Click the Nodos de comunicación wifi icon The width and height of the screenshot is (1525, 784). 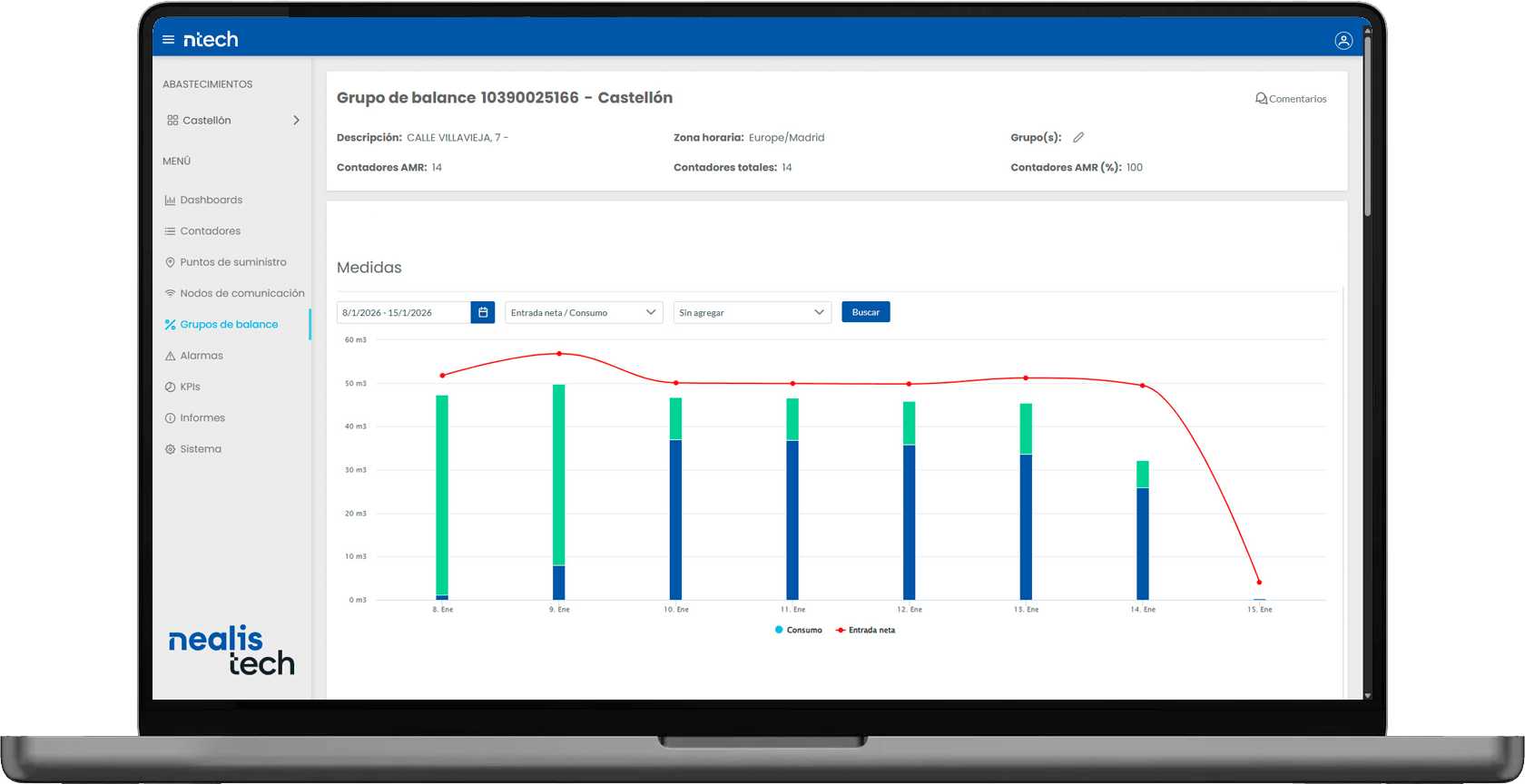tap(170, 293)
